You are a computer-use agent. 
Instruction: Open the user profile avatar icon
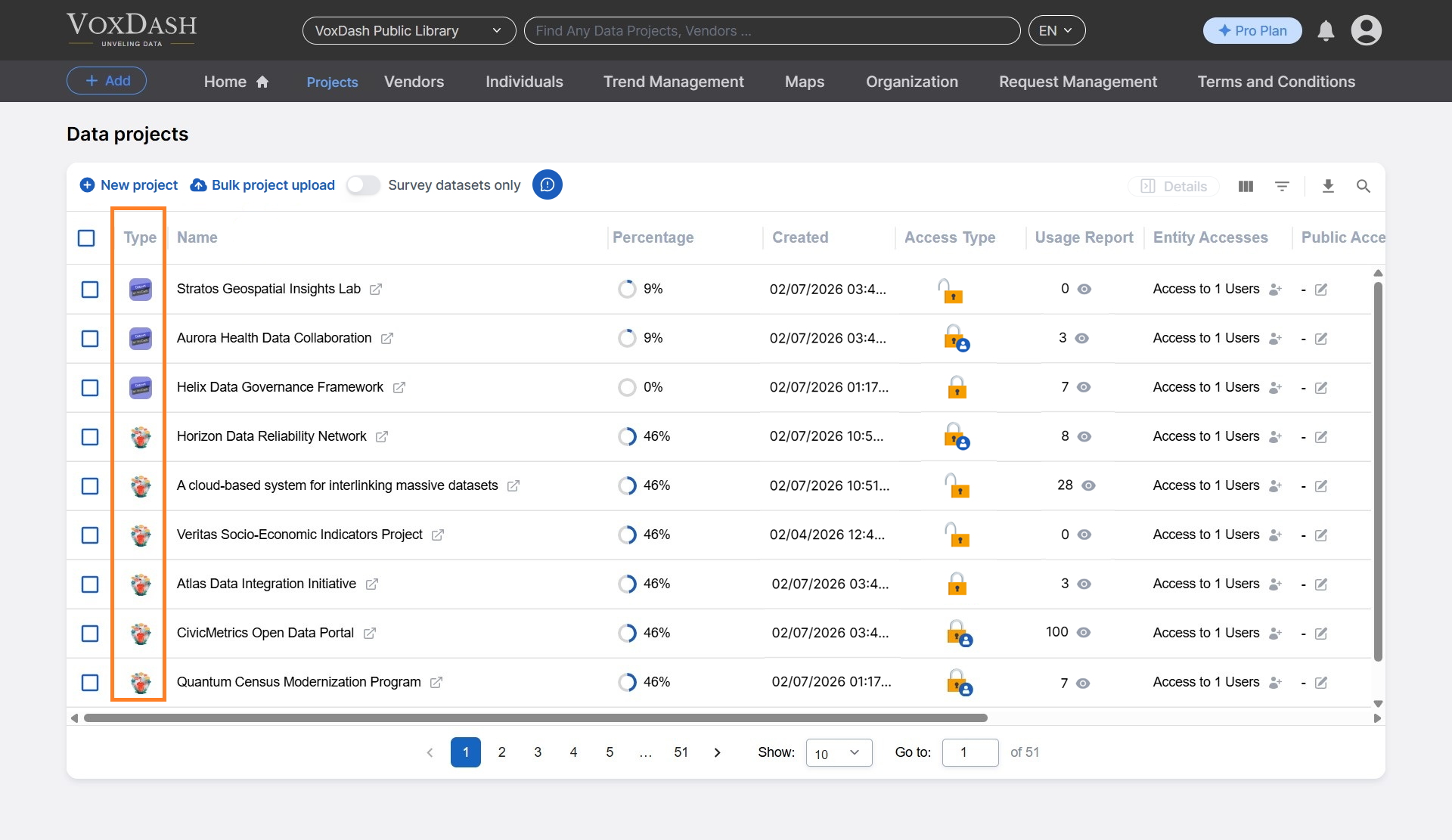coord(1367,31)
